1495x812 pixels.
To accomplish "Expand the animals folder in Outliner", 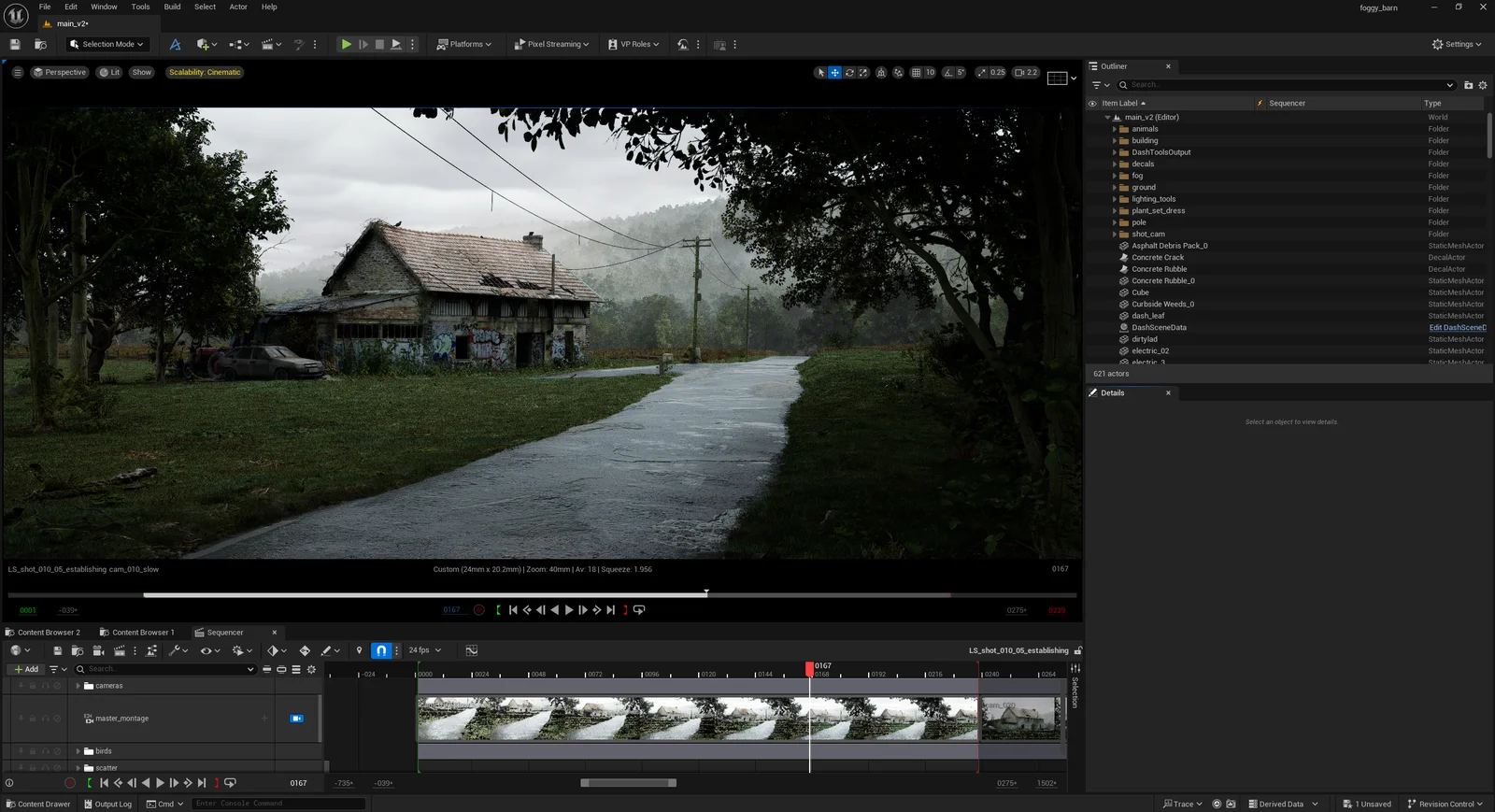I will (1115, 129).
